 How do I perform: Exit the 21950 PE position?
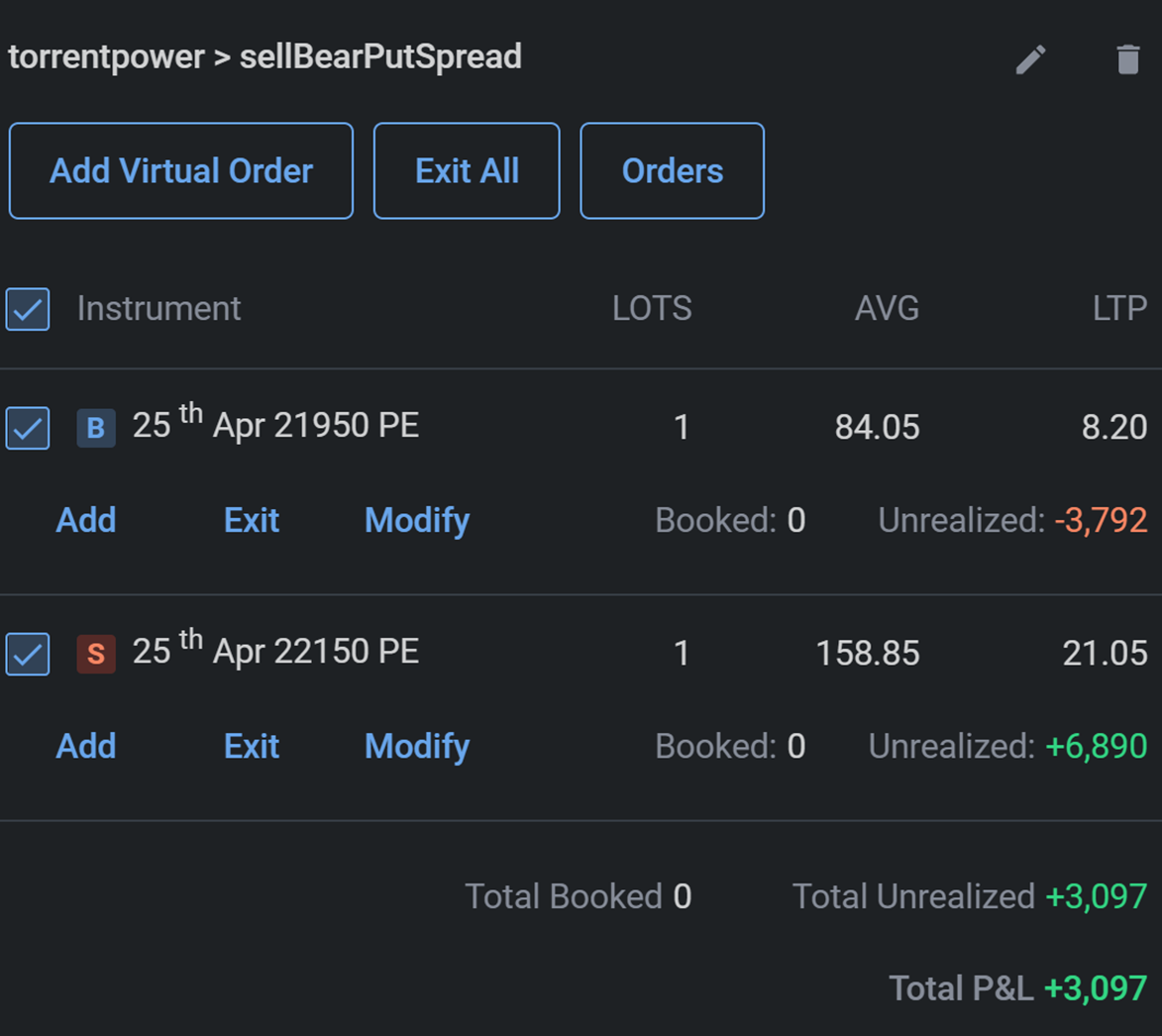pos(252,520)
